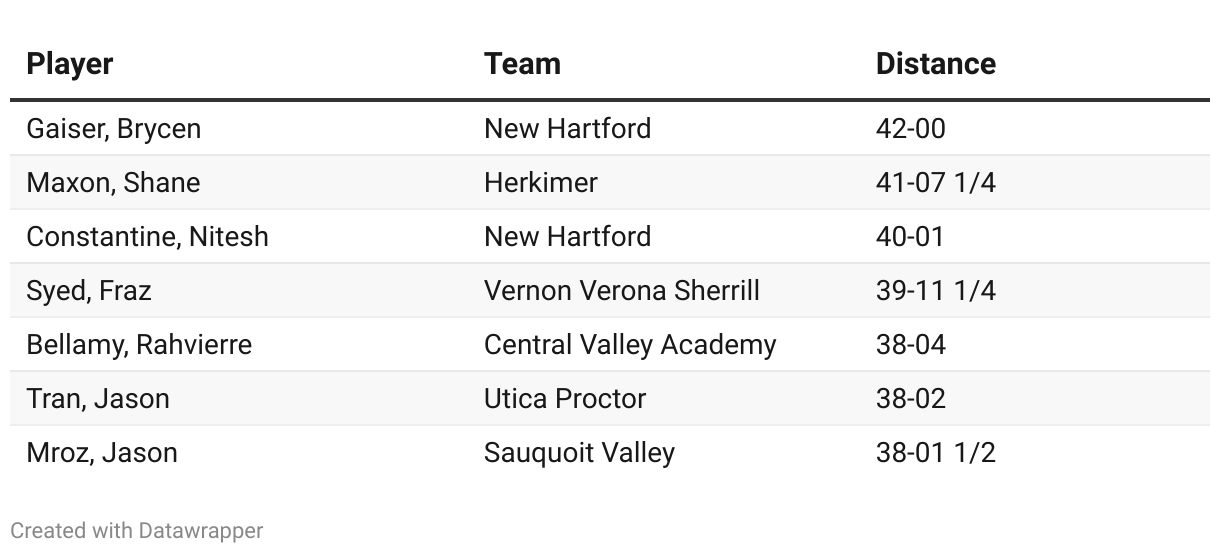Click the Central Valley Academy cell

click(630, 345)
